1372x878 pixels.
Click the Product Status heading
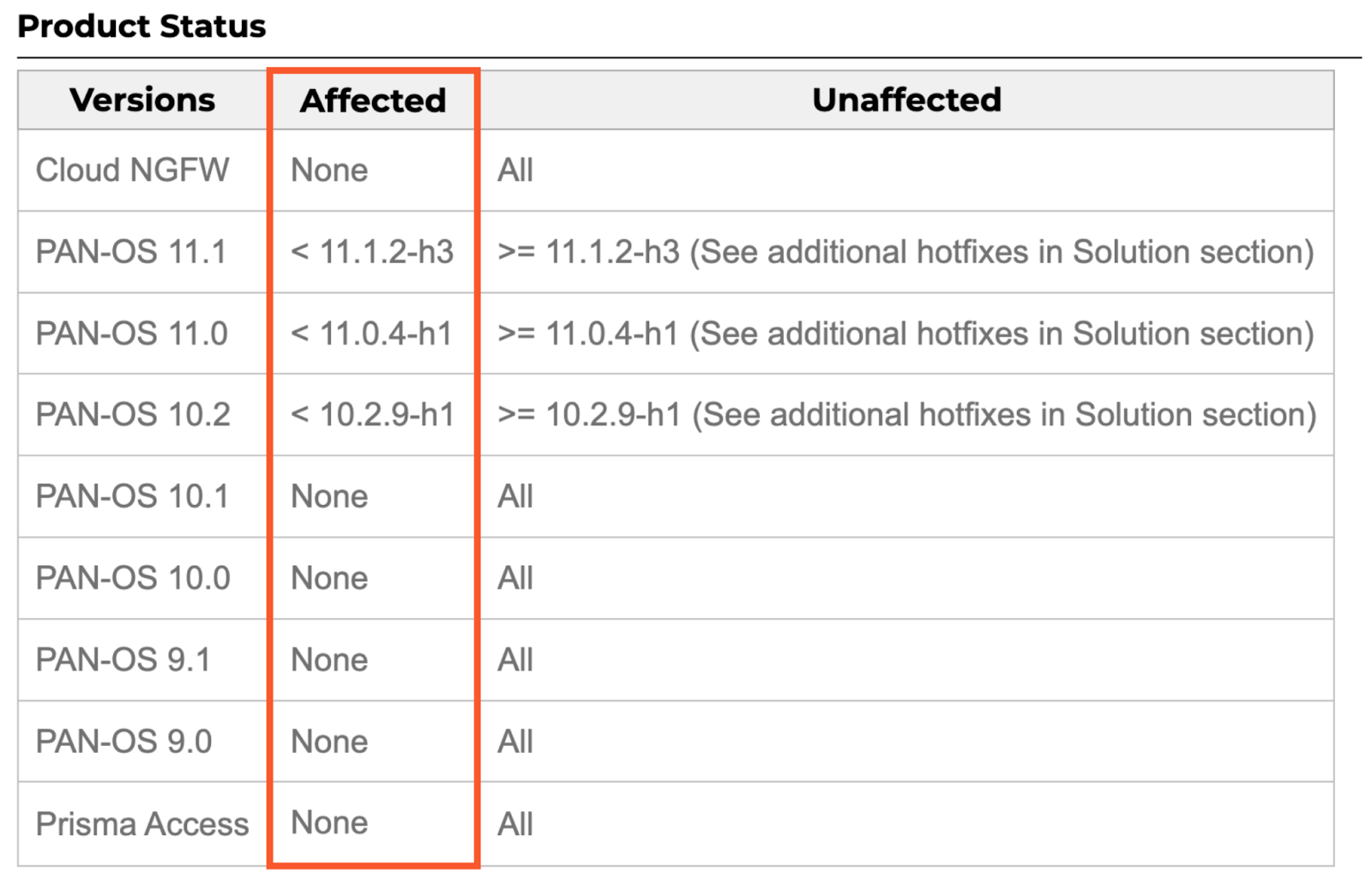pos(141,27)
